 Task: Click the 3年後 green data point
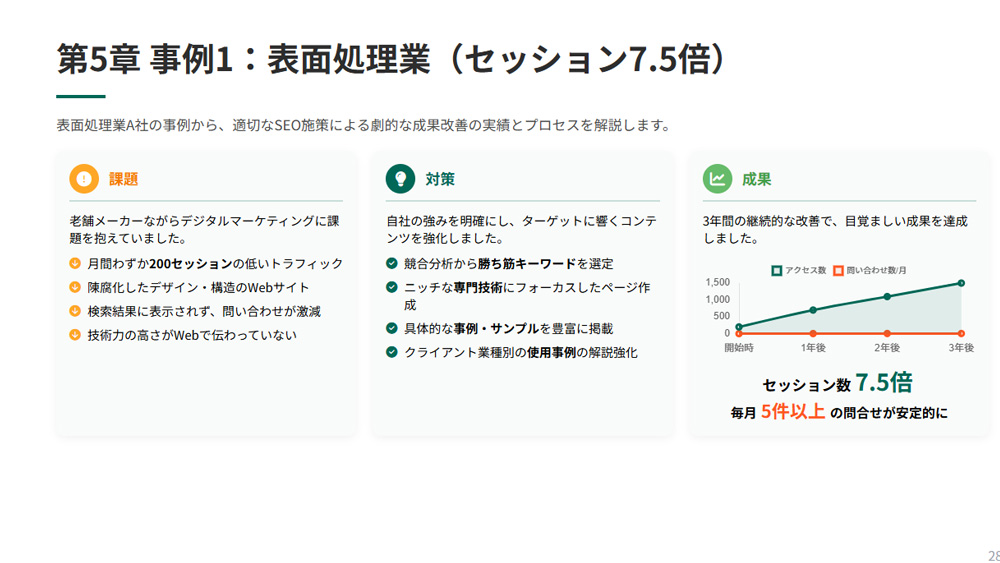961,283
